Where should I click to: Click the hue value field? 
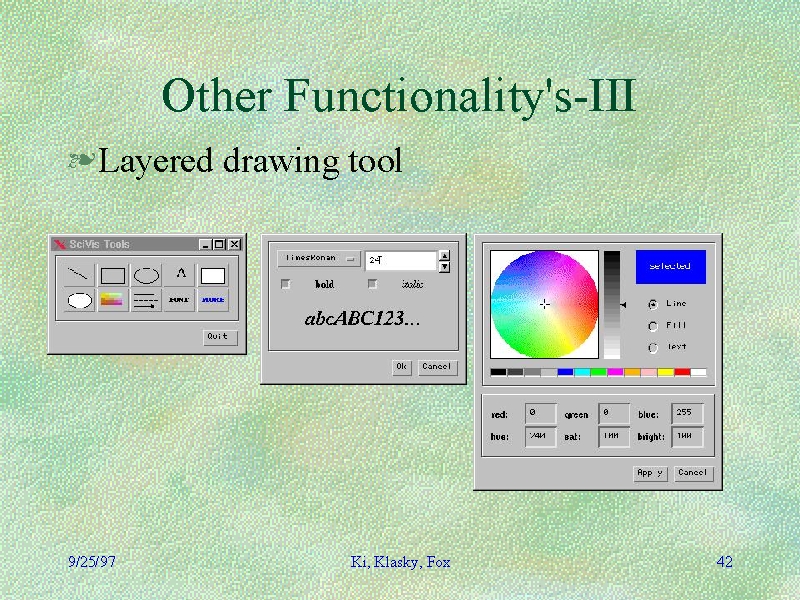(540, 437)
